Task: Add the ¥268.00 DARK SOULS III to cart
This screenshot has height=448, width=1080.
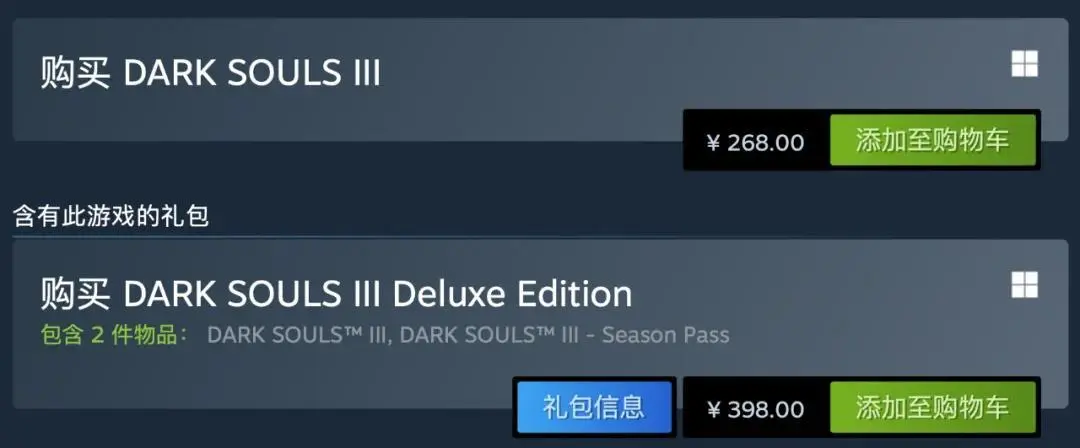Action: 933,141
